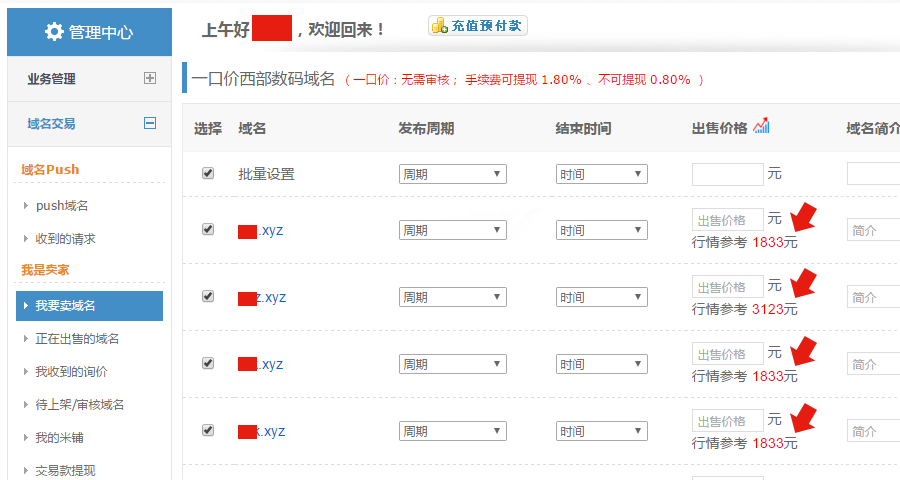
Task: Click the gear icon beside 管理中心
Action: (x=54, y=31)
